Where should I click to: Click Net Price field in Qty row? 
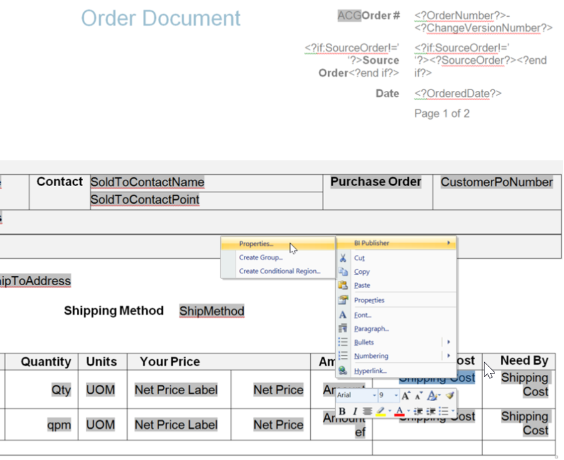[x=278, y=390]
